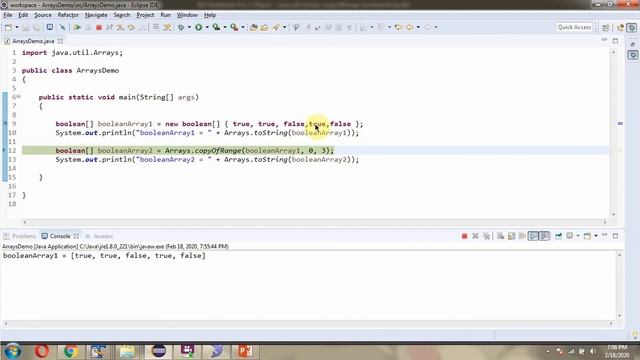Switch to the Javadoc tab
Screen dimensions: 640x360
click(99, 236)
